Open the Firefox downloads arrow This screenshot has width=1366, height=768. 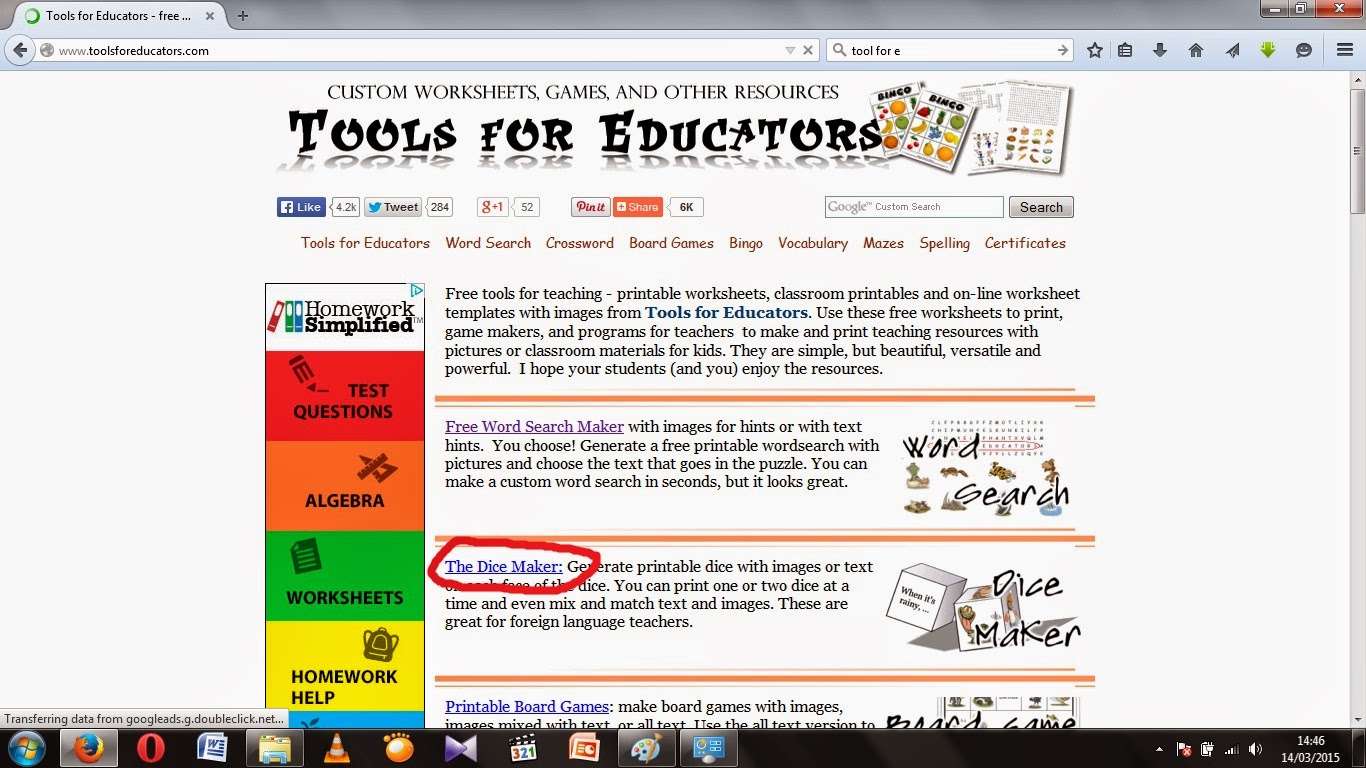[x=1160, y=50]
